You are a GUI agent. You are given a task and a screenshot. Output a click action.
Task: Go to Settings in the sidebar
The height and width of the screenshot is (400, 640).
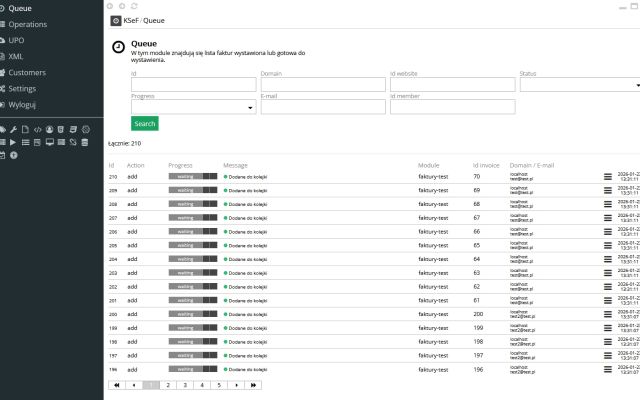(x=22, y=88)
